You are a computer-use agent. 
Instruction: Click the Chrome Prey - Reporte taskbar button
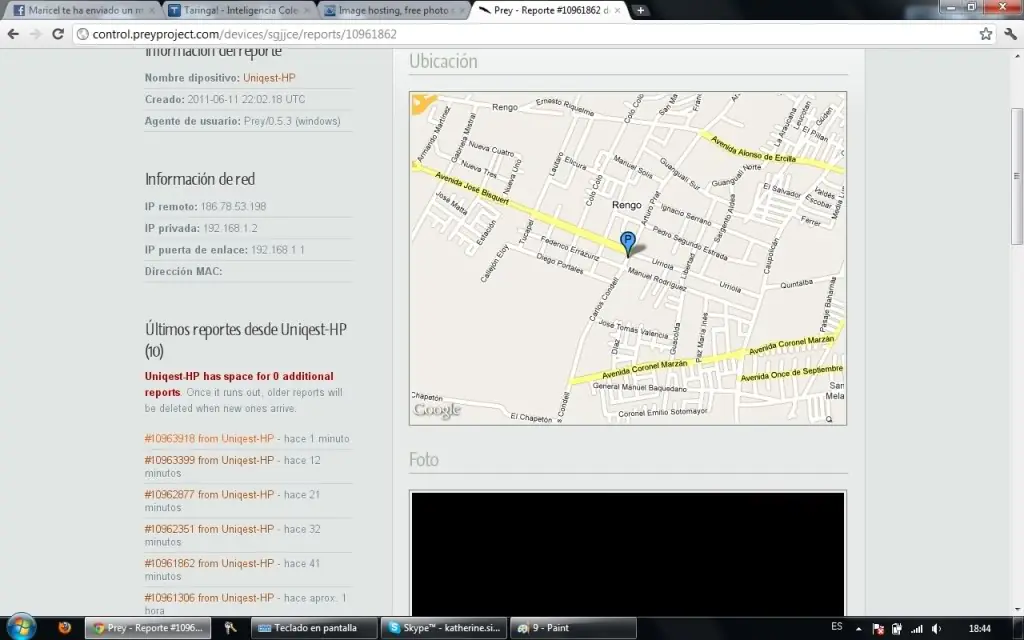[148, 628]
